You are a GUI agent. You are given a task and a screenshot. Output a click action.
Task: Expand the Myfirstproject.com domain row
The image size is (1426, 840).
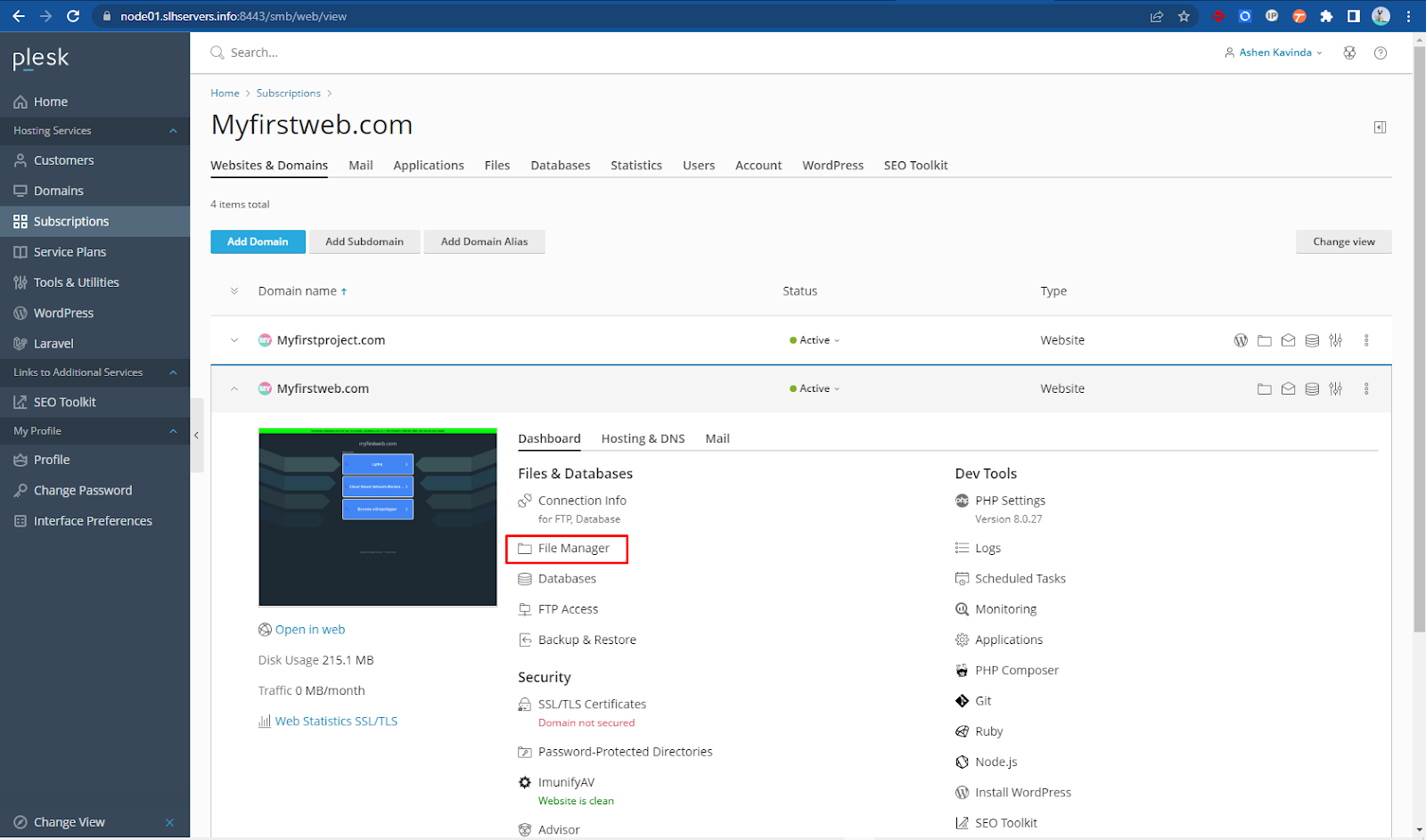click(x=234, y=340)
